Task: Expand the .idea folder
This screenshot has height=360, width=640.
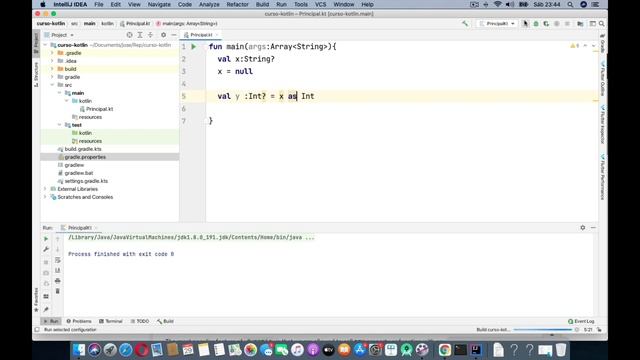Action: click(x=52, y=61)
